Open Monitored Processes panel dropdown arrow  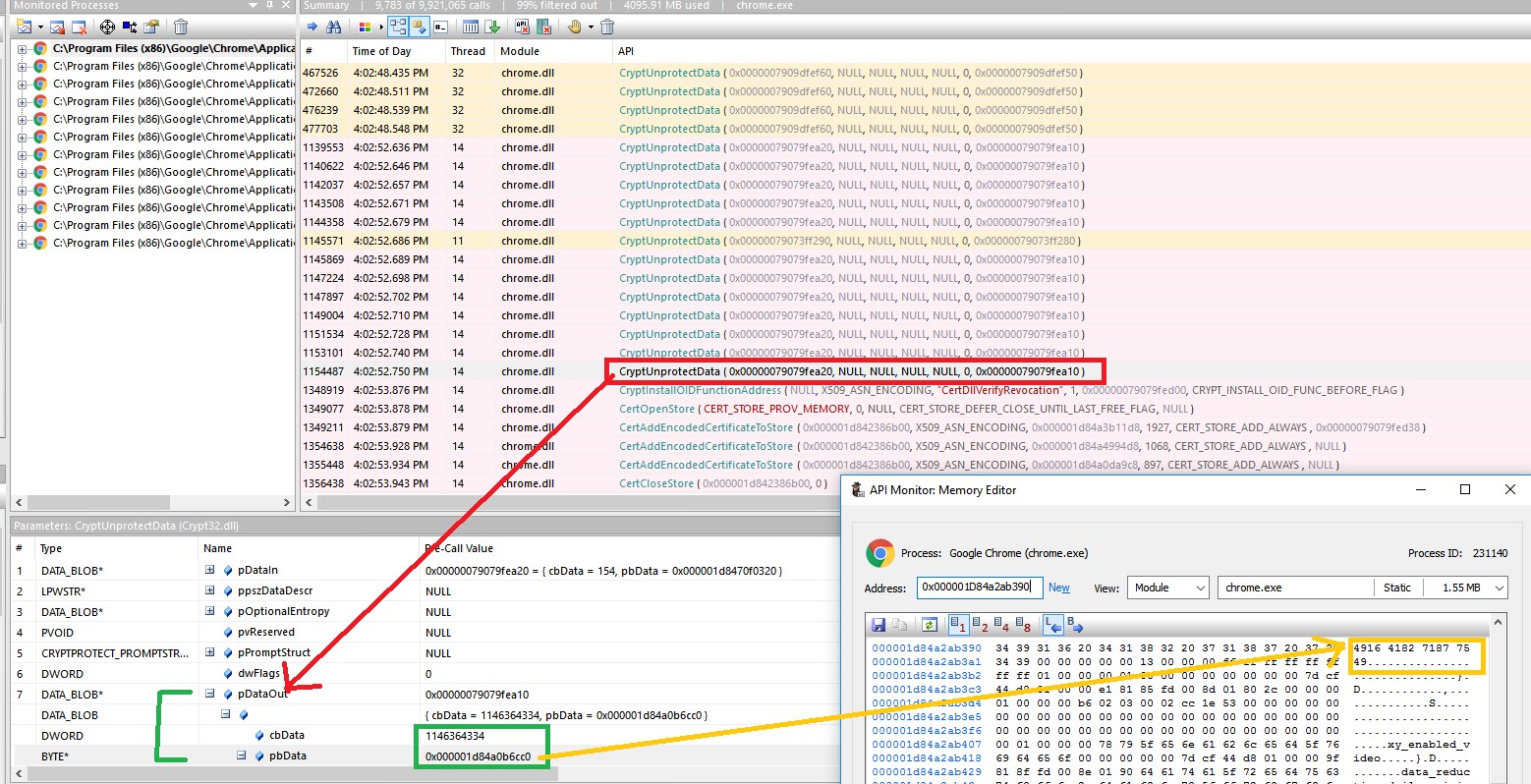click(x=254, y=5)
